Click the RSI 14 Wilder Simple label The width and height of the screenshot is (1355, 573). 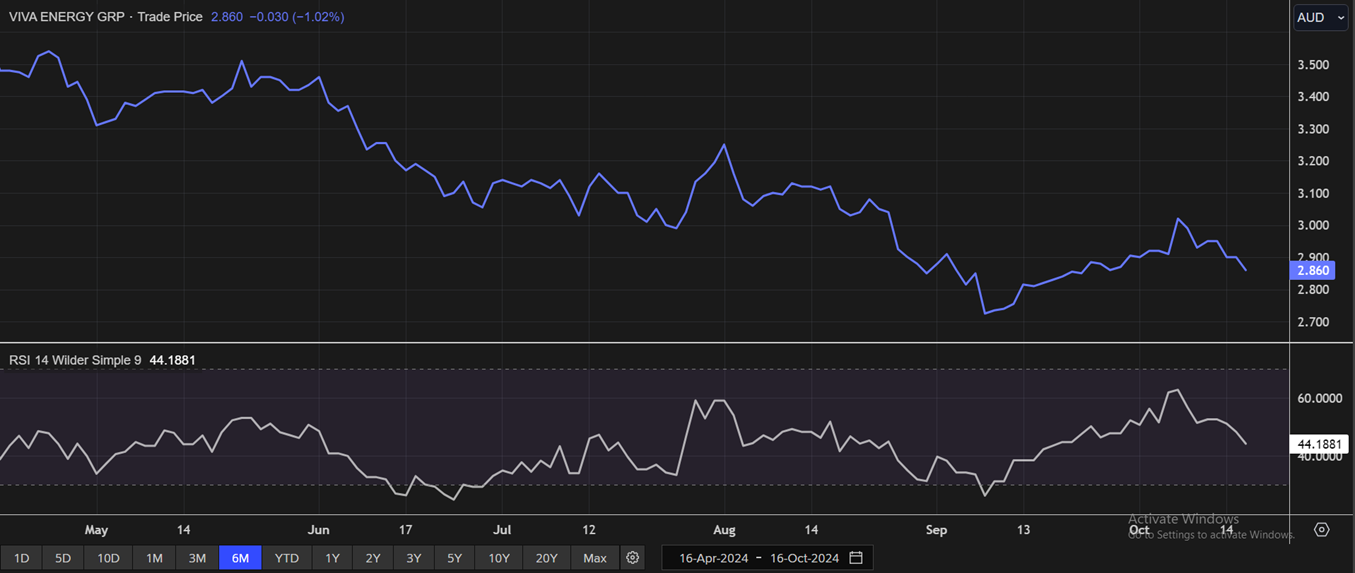[x=75, y=360]
